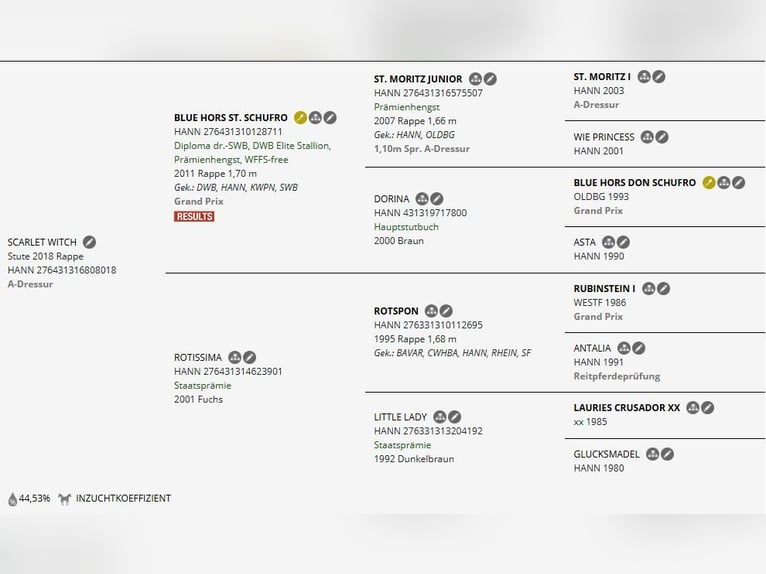
Task: Click the blood drop icon beside 44,53%
Action: coord(12,499)
